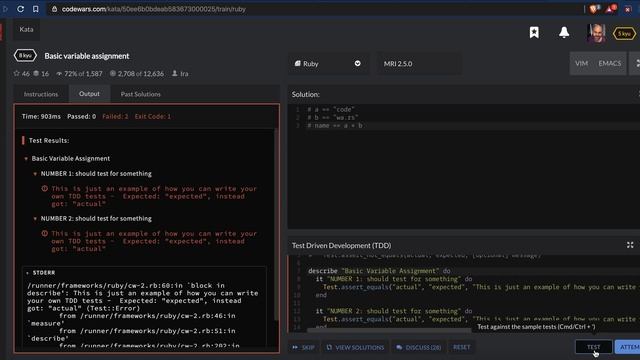This screenshot has height=360, width=640.
Task: Click the Reset button
Action: click(x=461, y=347)
